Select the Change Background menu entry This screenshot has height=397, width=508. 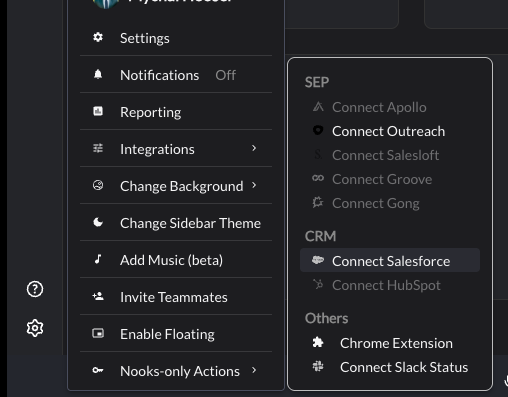176,186
